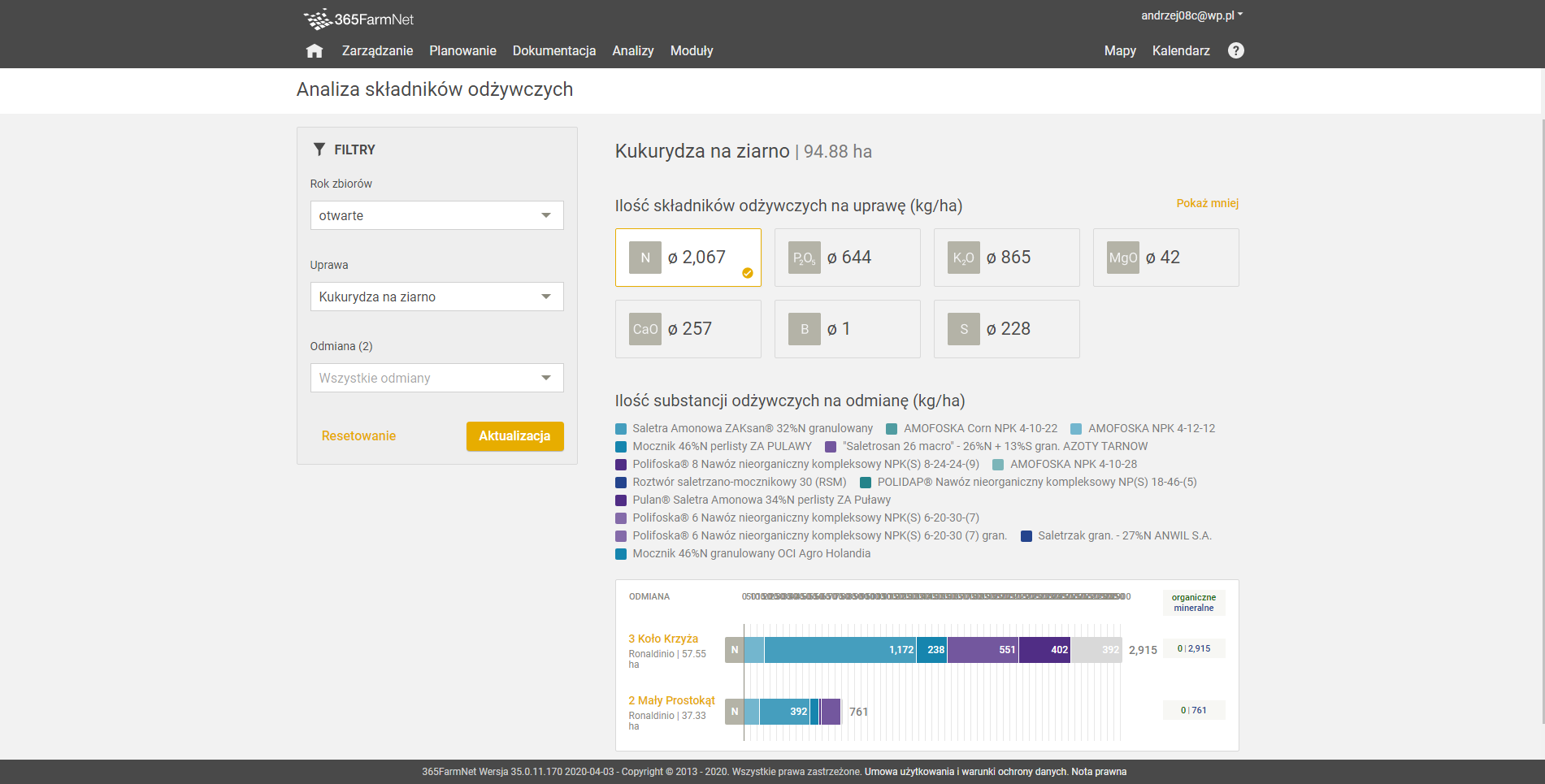
Task: Open the Dokumentacja menu
Action: pos(553,50)
